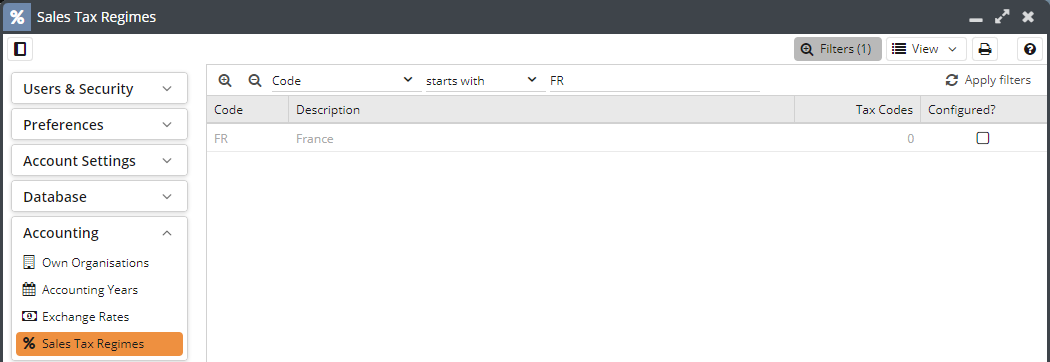Click the percent icon in the title bar
This screenshot has width=1050, height=362.
coord(17,17)
